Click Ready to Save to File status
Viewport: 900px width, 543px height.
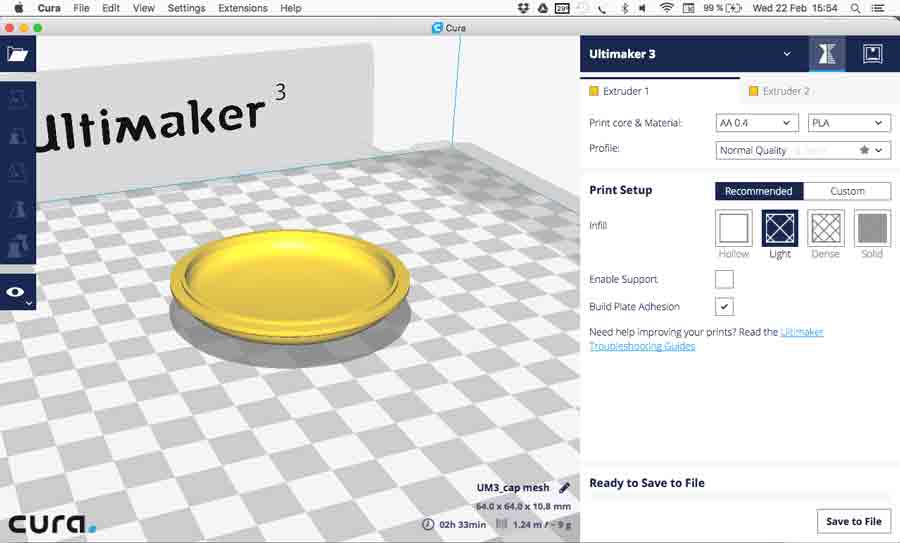[647, 483]
